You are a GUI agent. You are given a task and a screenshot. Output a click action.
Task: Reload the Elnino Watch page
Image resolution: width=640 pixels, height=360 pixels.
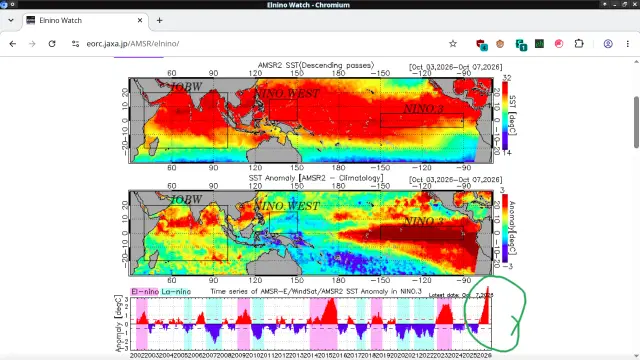click(52, 44)
